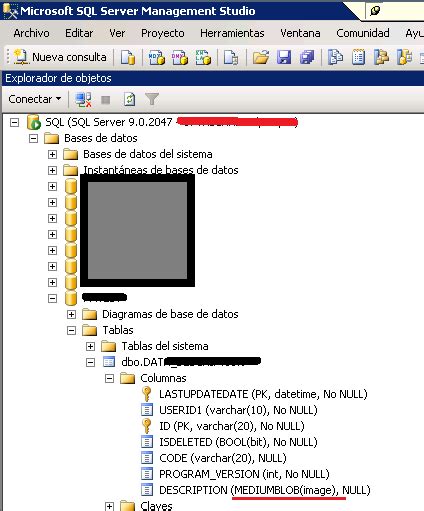Click the Stop square icon
This screenshot has width=424, height=511.
pyautogui.click(x=106, y=100)
